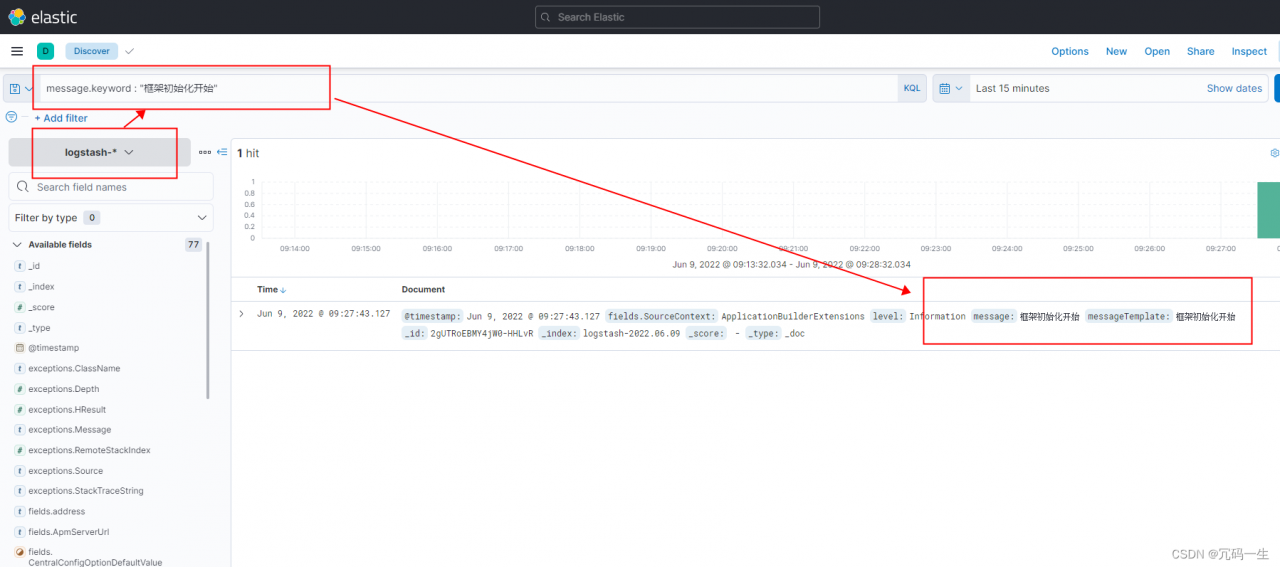Image resolution: width=1280 pixels, height=567 pixels.
Task: Select the exceptions.HResult field
Action: [67, 410]
